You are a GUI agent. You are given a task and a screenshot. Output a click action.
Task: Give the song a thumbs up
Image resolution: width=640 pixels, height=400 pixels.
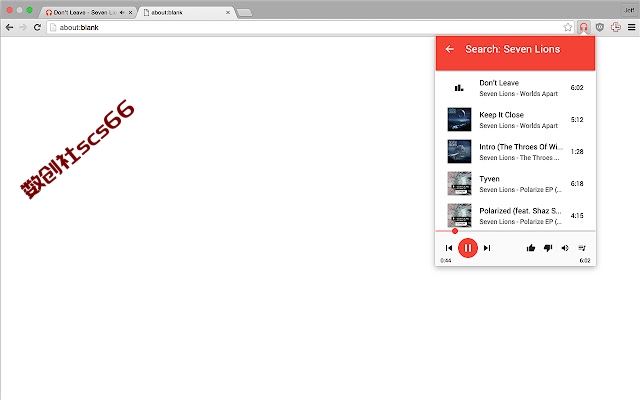(x=531, y=248)
